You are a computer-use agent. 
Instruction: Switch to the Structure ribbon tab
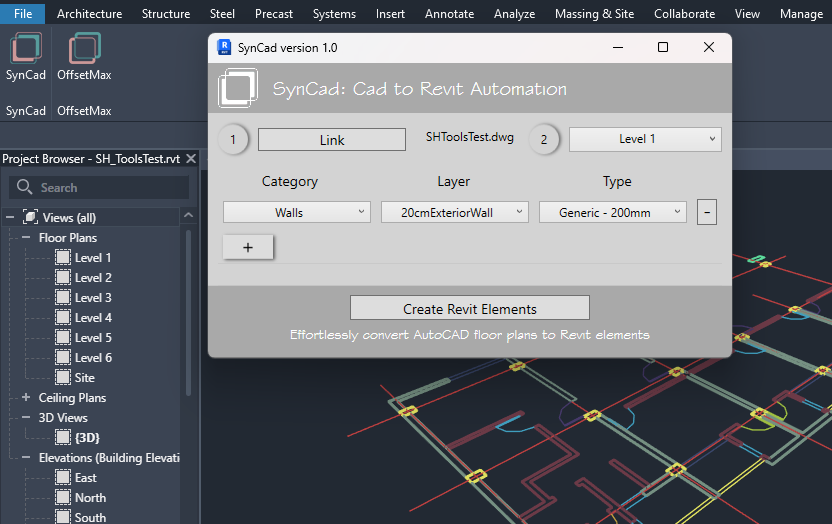tap(166, 14)
